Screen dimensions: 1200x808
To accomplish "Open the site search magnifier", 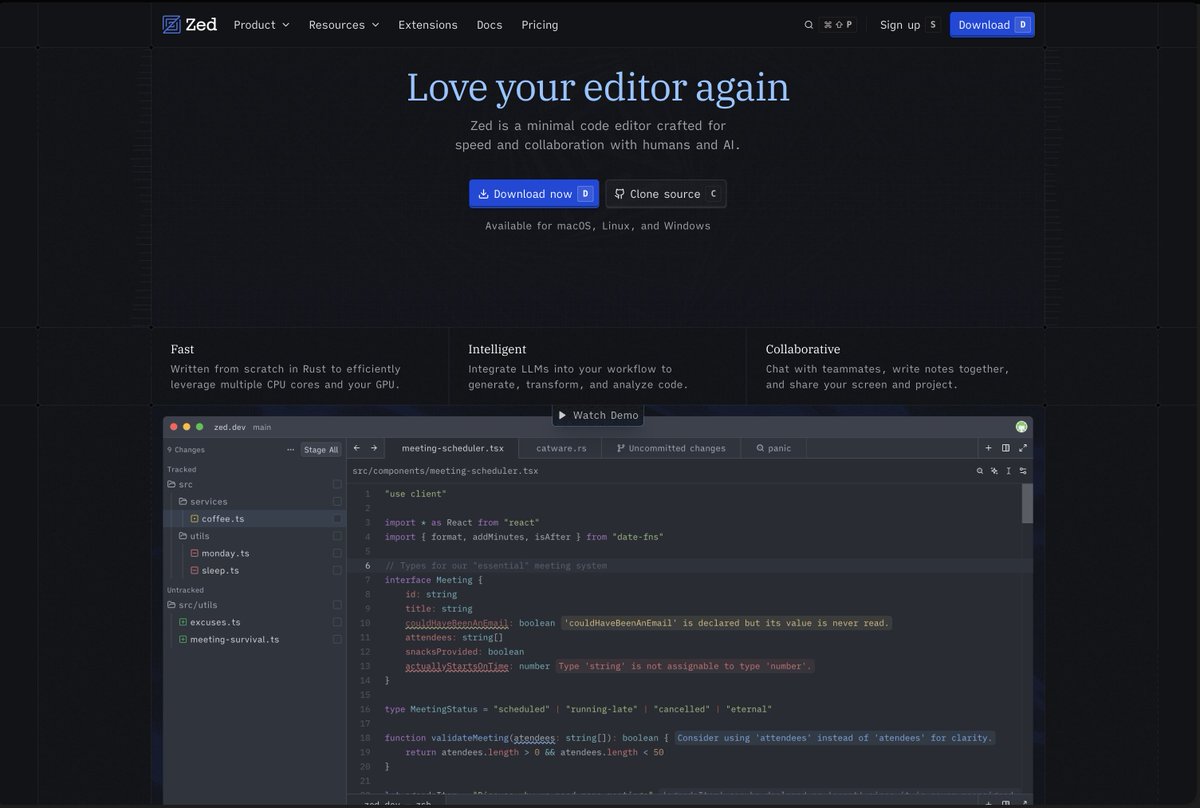I will click(x=809, y=25).
